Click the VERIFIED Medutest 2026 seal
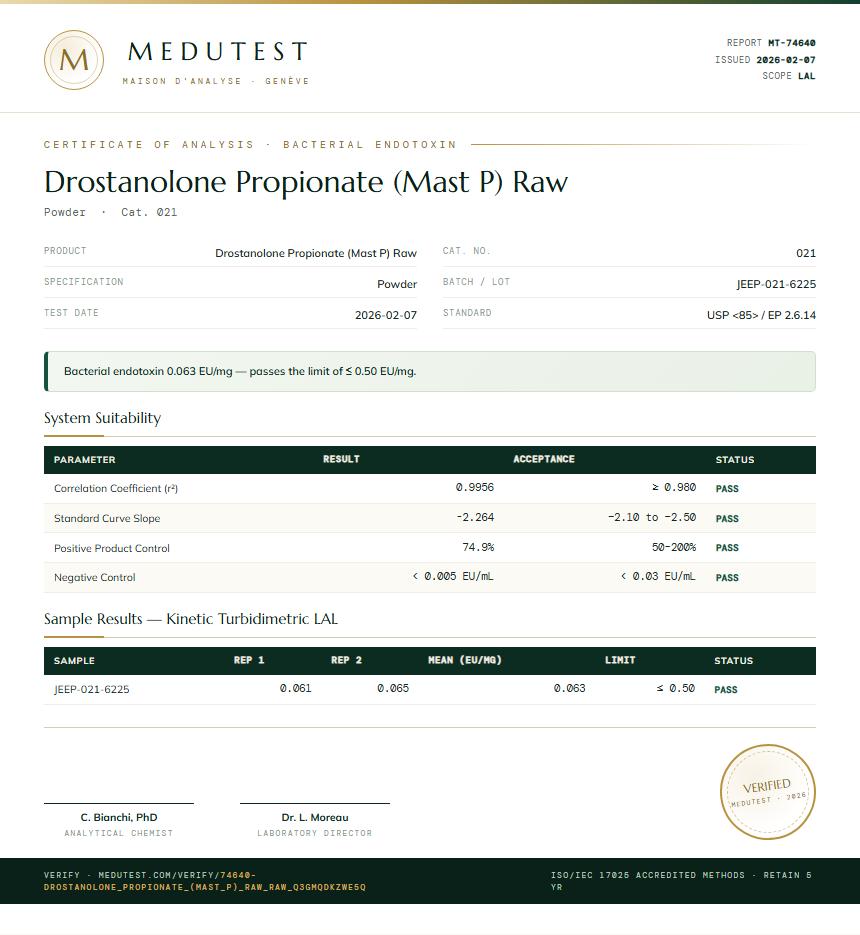The width and height of the screenshot is (860, 935). pyautogui.click(x=768, y=792)
